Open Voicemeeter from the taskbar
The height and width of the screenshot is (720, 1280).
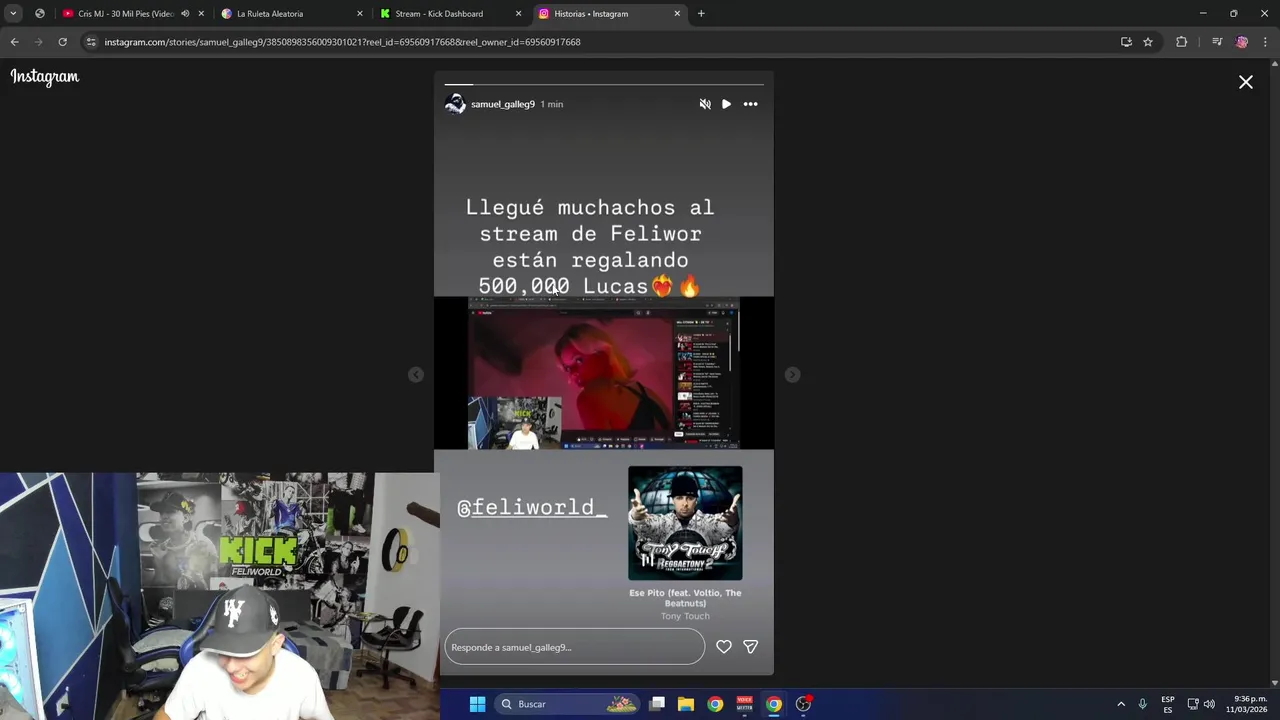[744, 704]
